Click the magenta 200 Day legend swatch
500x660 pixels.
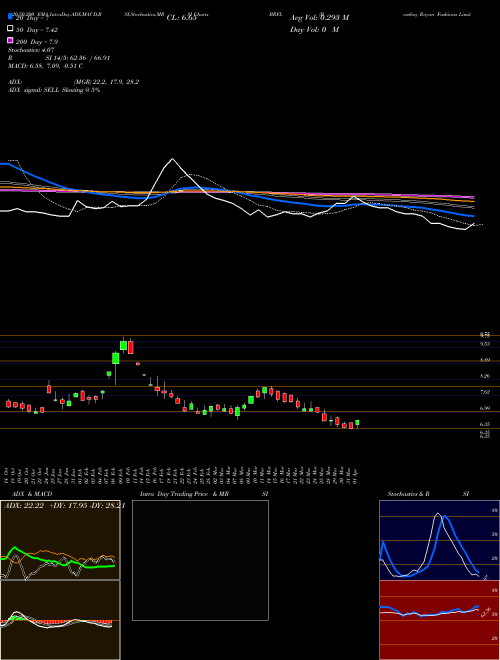pyautogui.click(x=10, y=40)
